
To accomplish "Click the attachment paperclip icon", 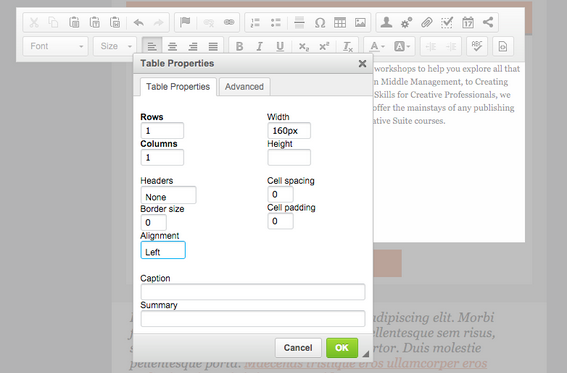I will coord(427,23).
